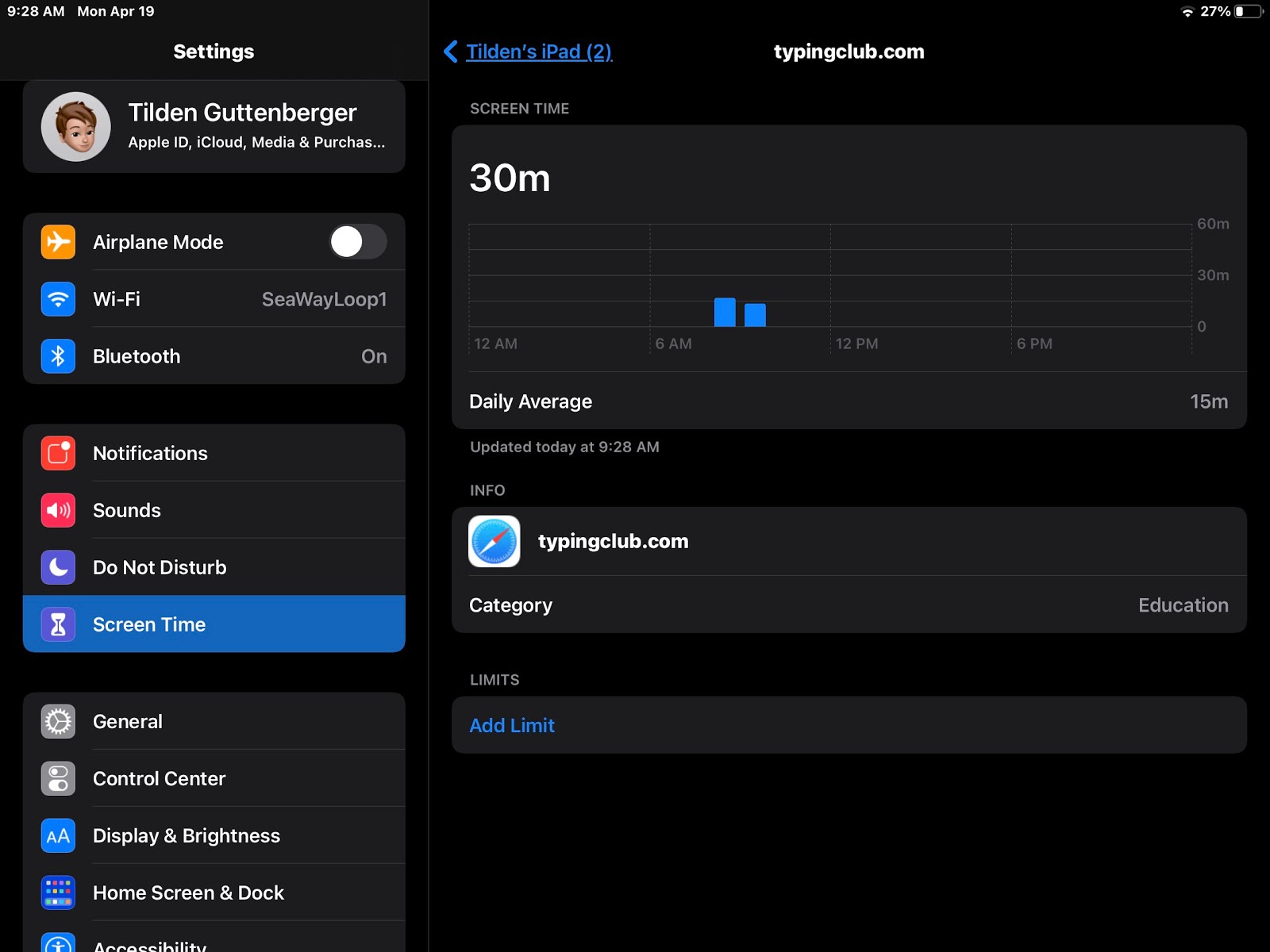Open Control Center settings

[214, 778]
